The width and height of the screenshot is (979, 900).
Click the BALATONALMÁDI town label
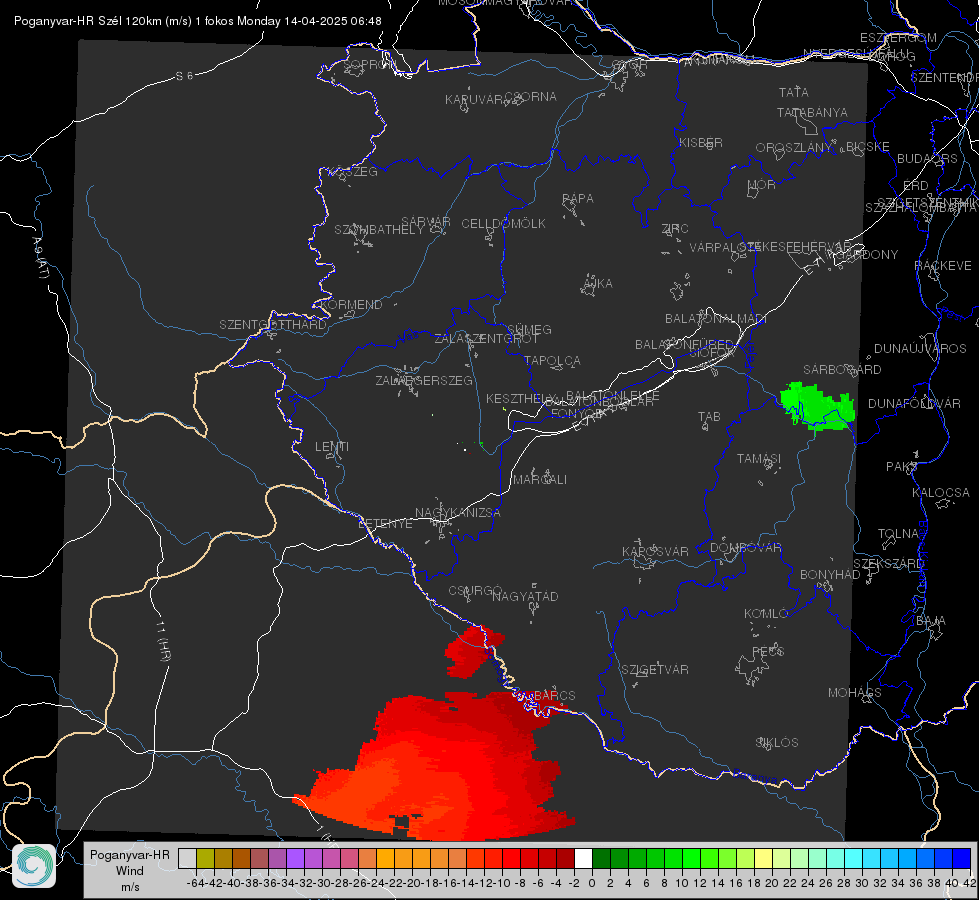716,319
